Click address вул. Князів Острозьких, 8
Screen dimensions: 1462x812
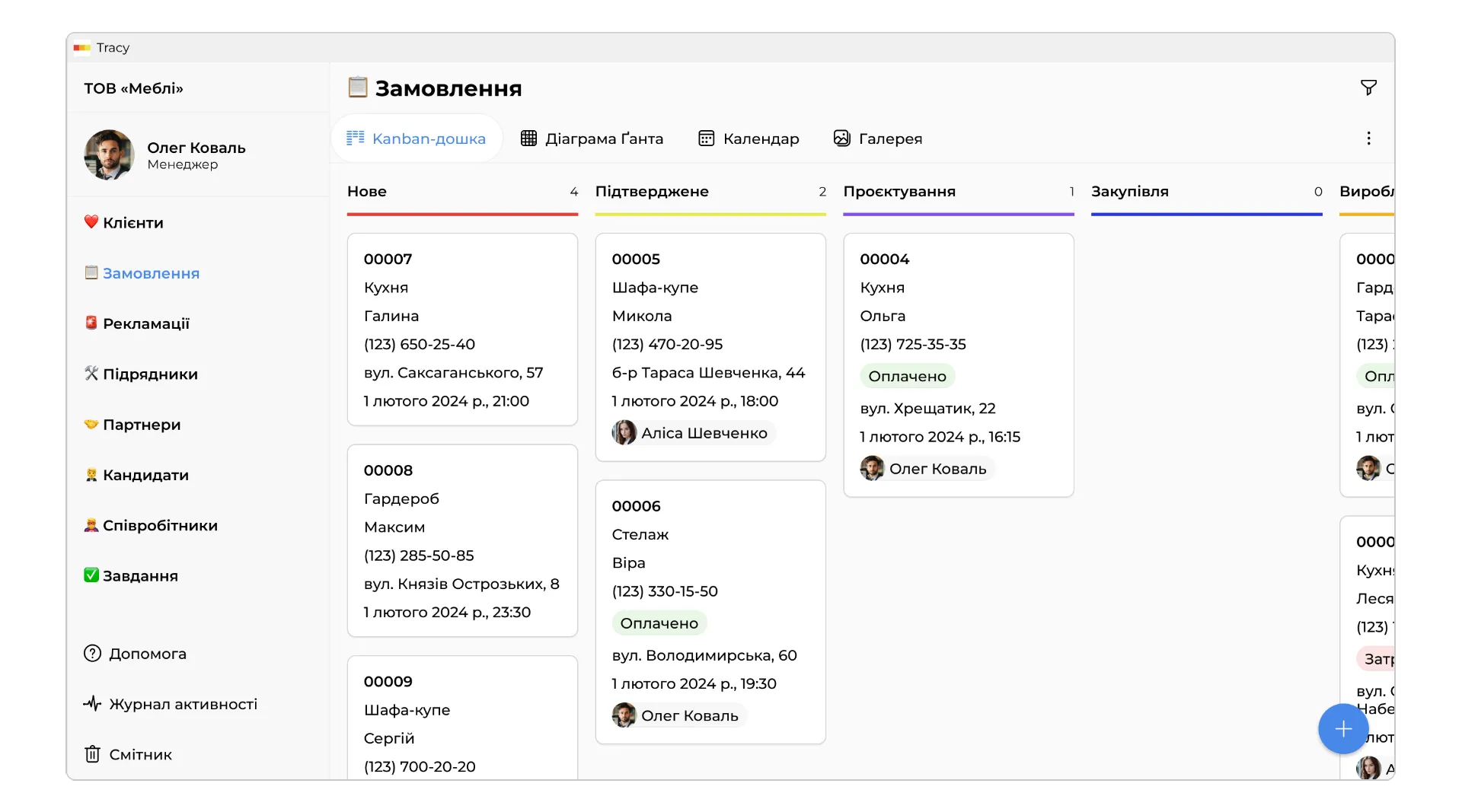(461, 584)
